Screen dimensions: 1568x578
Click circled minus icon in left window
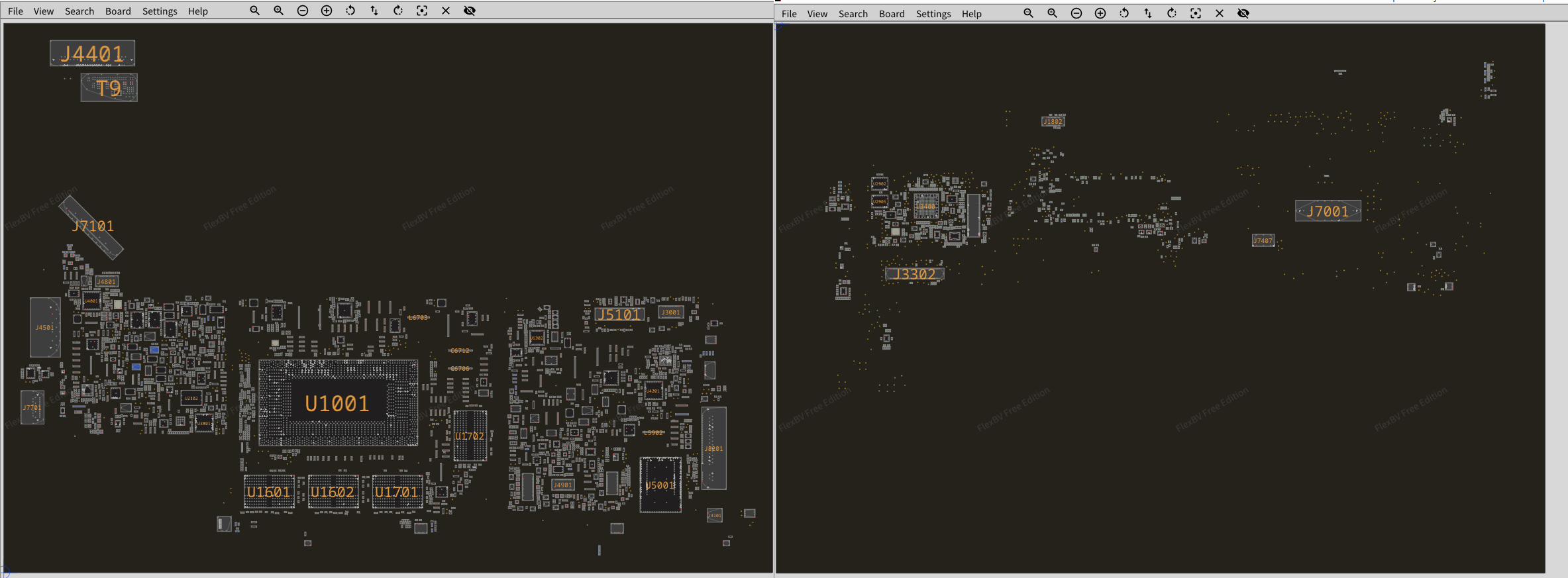pyautogui.click(x=303, y=11)
